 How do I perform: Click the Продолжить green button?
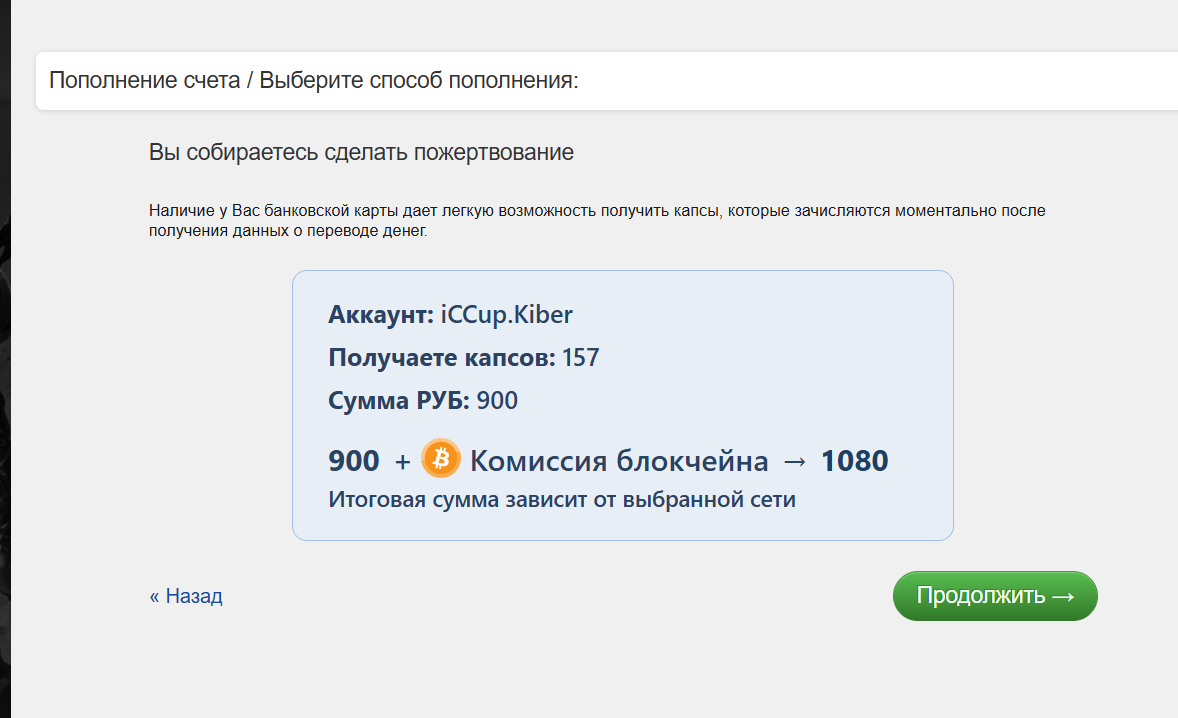coord(995,596)
